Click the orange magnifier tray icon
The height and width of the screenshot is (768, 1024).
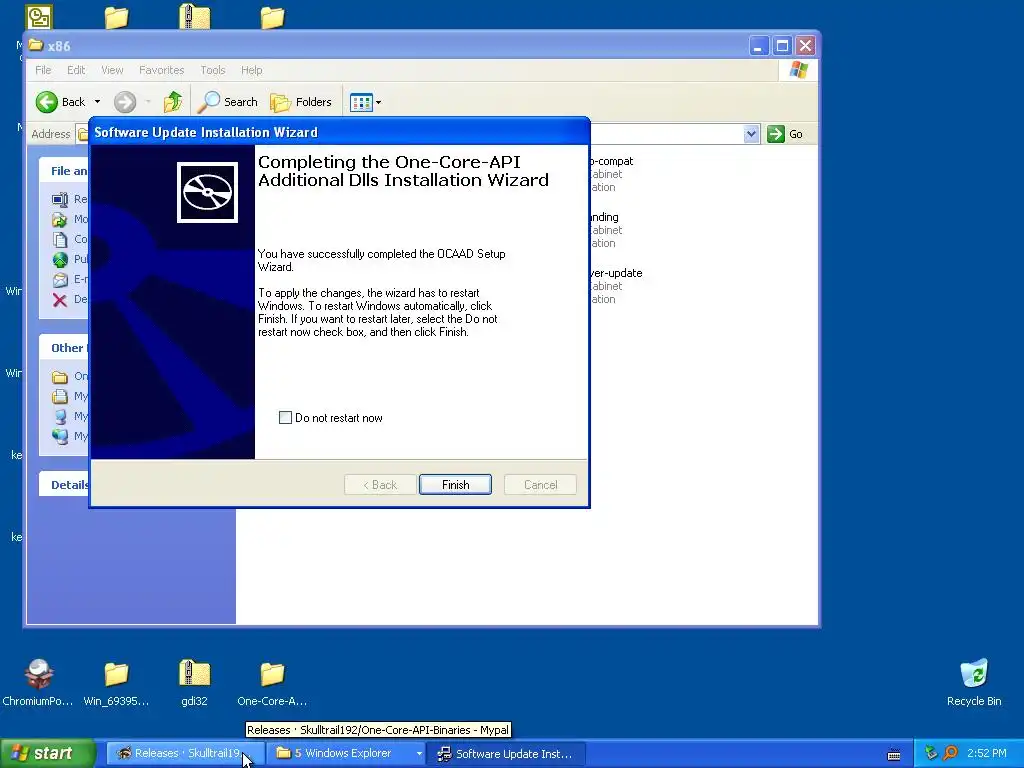[x=951, y=754]
